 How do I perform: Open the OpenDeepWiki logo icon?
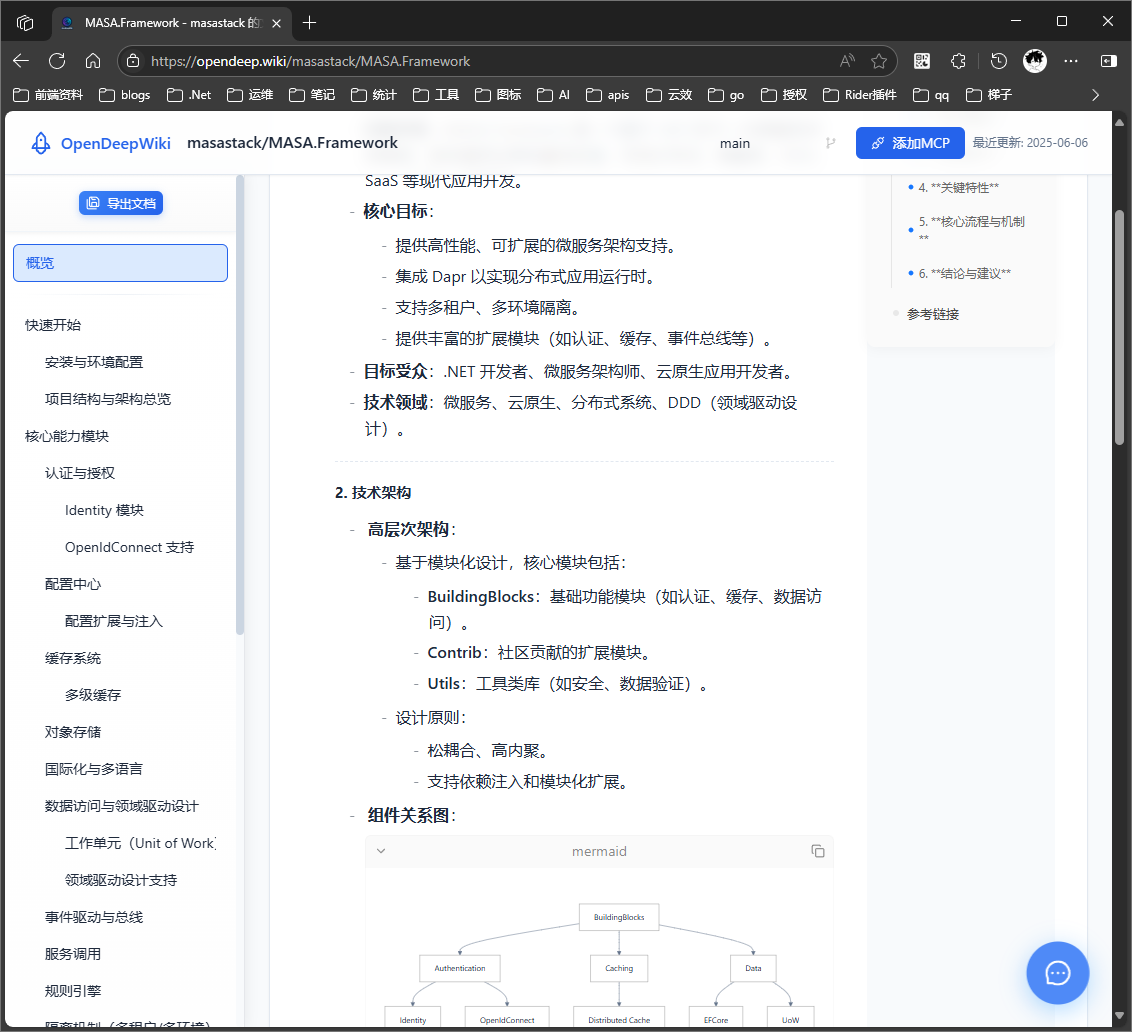(40, 143)
